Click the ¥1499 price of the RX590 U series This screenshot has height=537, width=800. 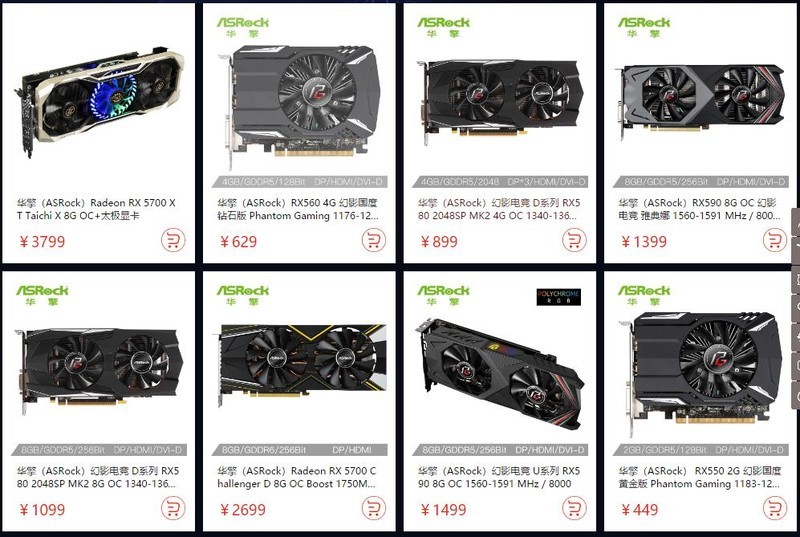(x=443, y=509)
